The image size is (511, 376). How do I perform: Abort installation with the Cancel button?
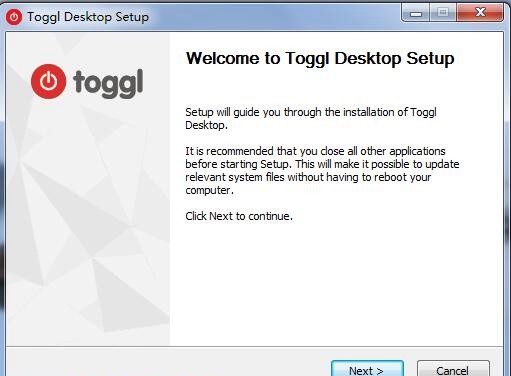tap(453, 369)
